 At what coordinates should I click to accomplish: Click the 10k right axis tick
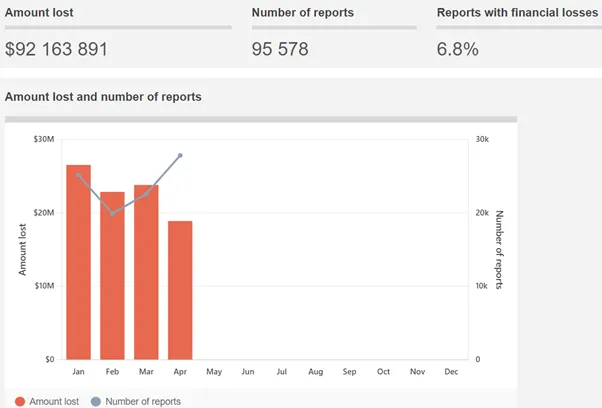point(481,286)
